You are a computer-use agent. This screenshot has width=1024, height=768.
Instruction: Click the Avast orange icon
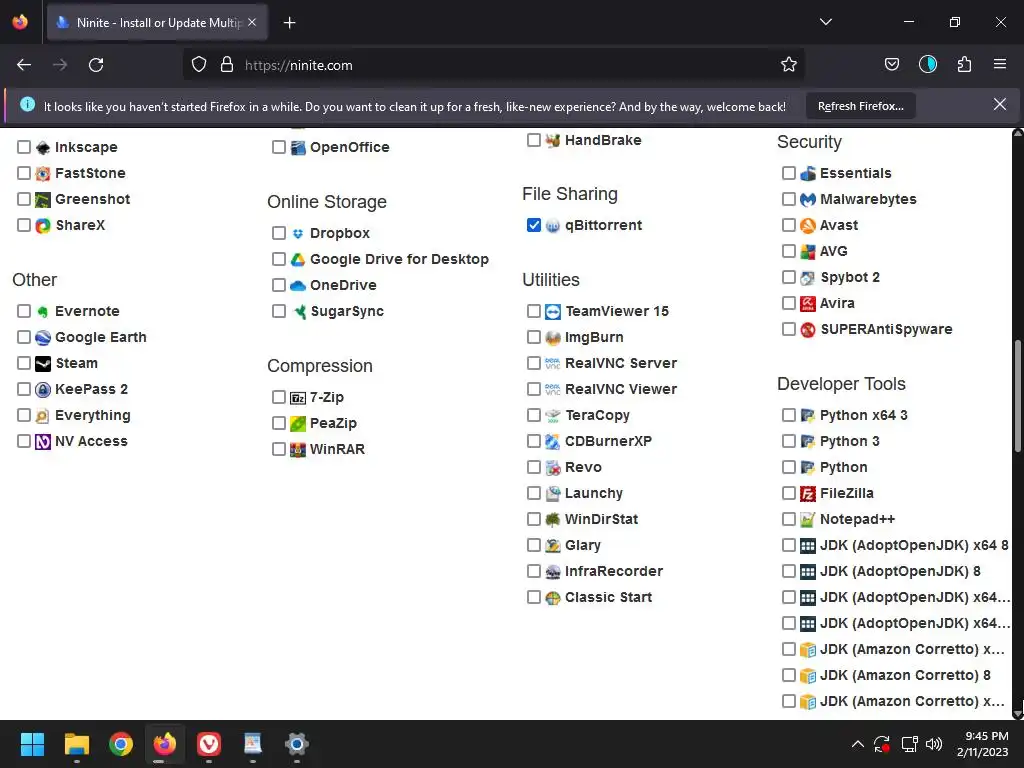click(808, 225)
